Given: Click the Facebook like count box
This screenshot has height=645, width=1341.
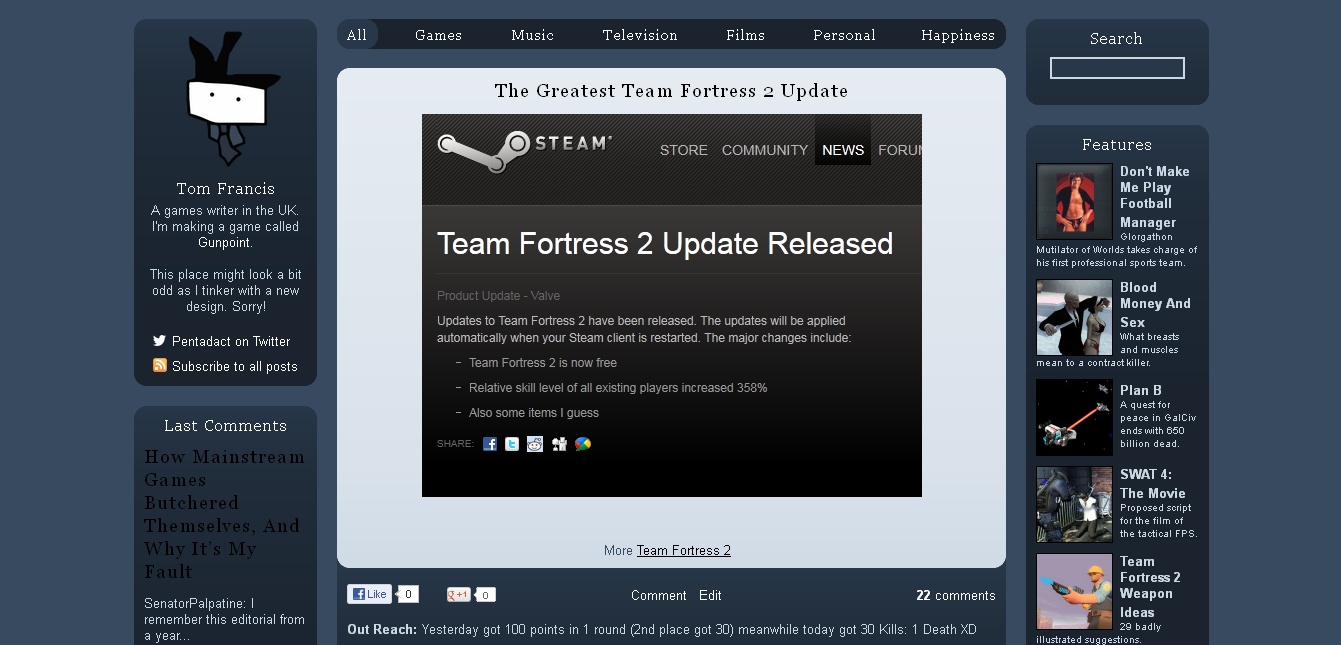Looking at the screenshot, I should pyautogui.click(x=408, y=594).
